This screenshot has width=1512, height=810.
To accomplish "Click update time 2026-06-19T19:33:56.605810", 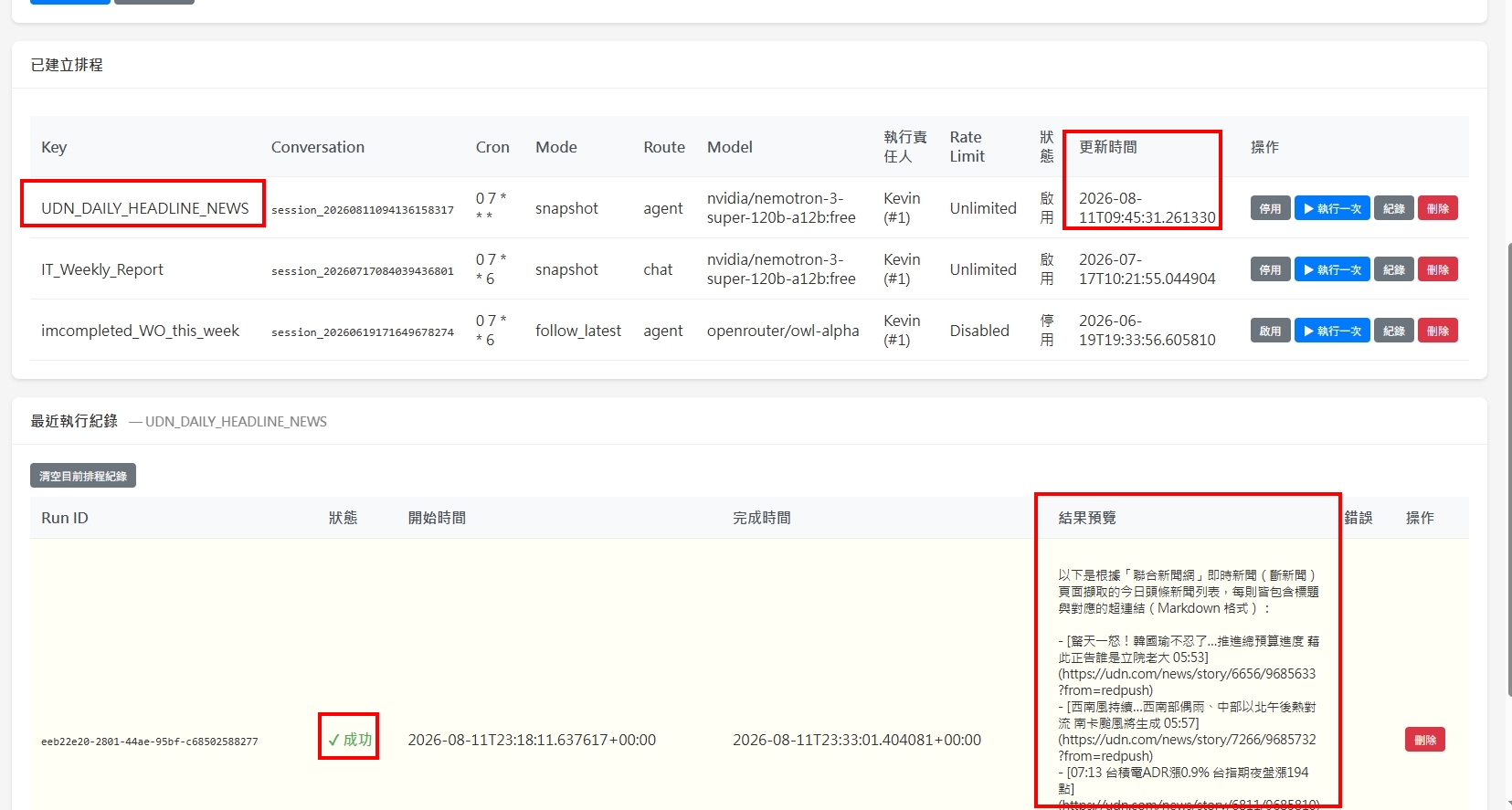I will pos(1147,331).
